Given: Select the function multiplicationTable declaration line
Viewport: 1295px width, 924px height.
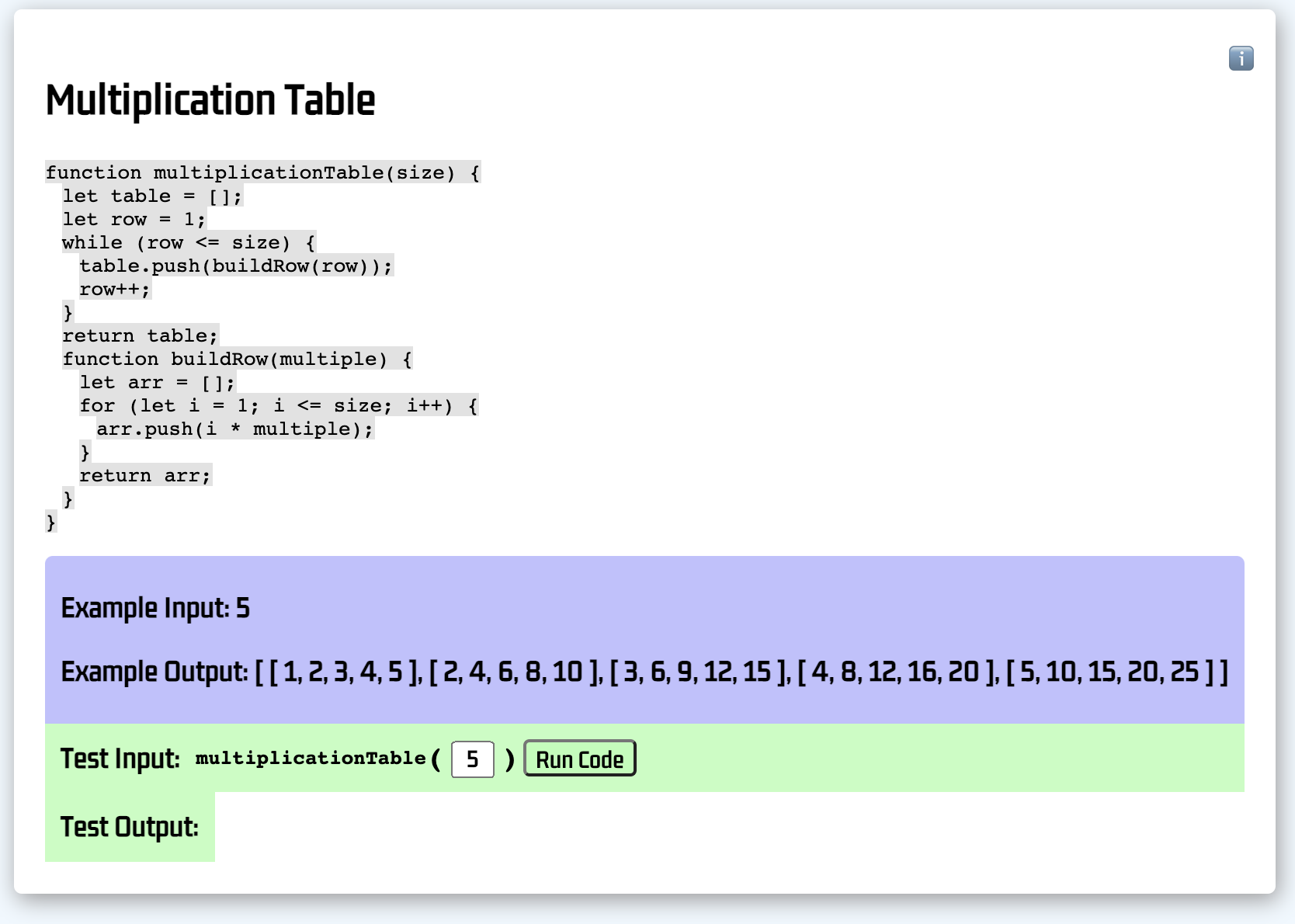Looking at the screenshot, I should 262,172.
